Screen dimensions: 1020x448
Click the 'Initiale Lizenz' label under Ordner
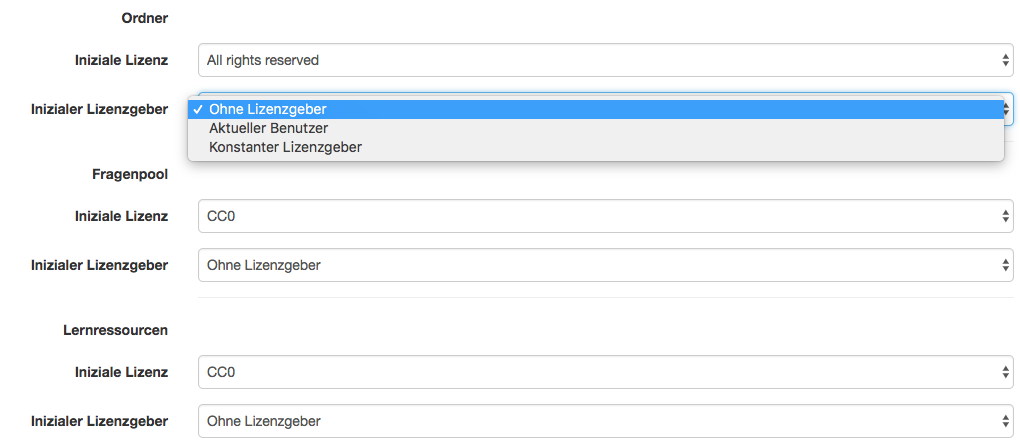point(121,60)
